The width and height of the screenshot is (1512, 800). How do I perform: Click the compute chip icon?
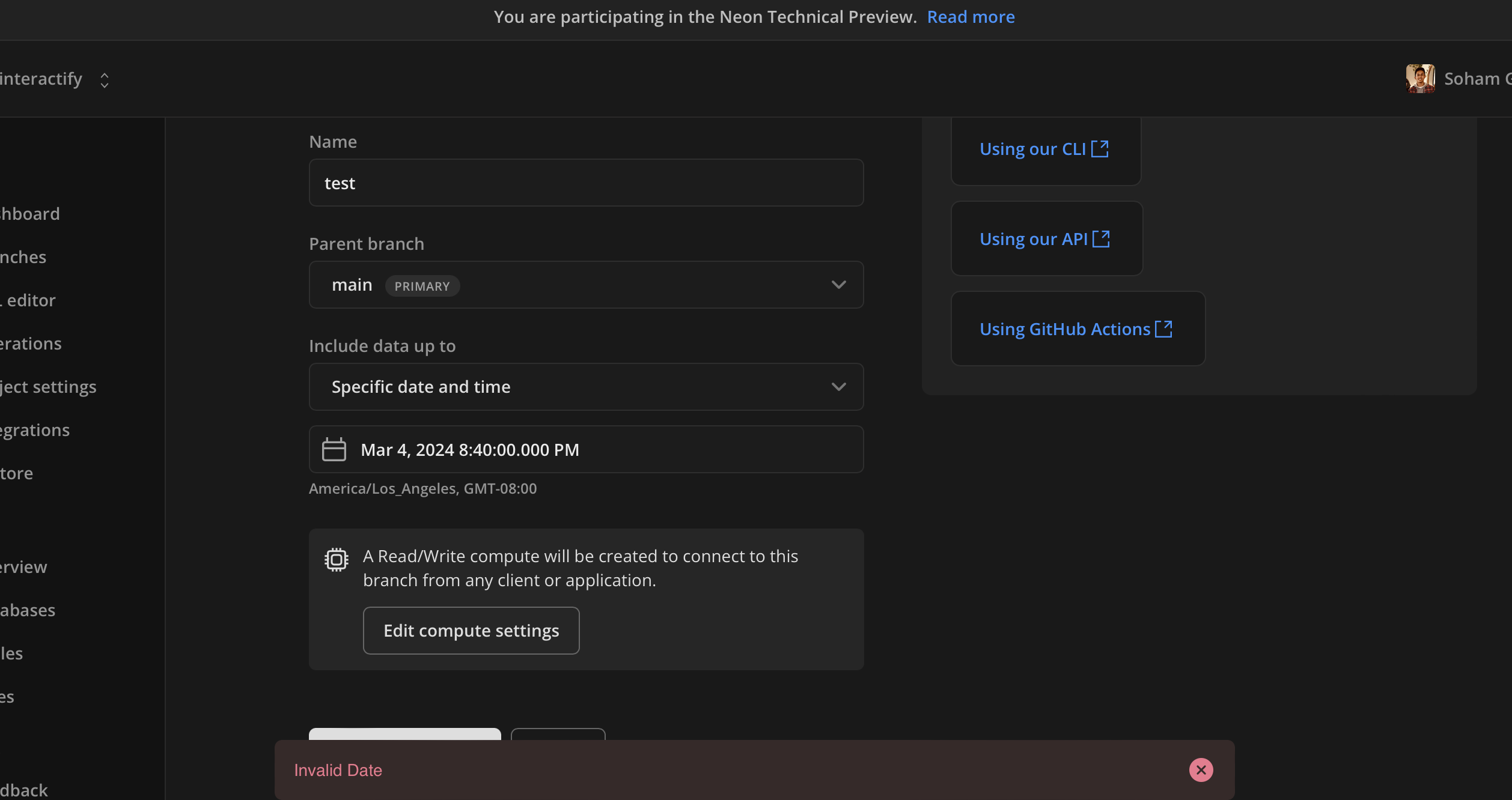pos(337,560)
